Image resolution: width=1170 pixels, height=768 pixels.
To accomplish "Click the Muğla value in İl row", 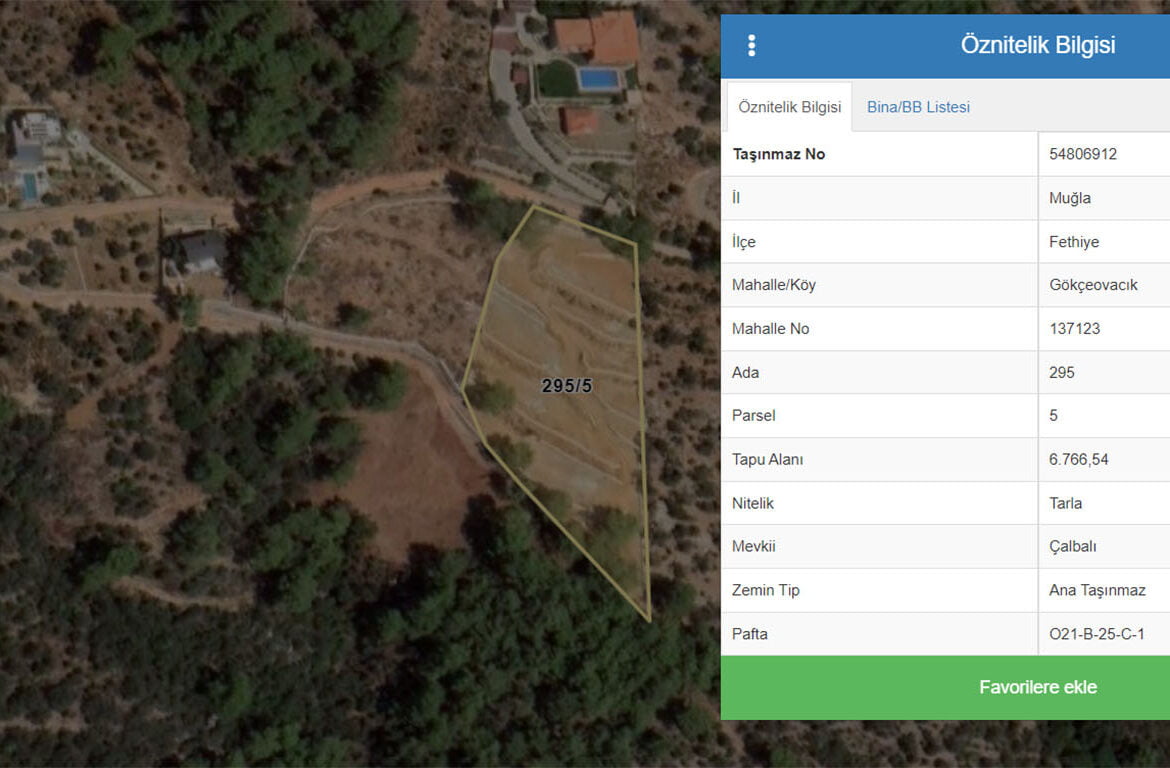I will (1070, 198).
